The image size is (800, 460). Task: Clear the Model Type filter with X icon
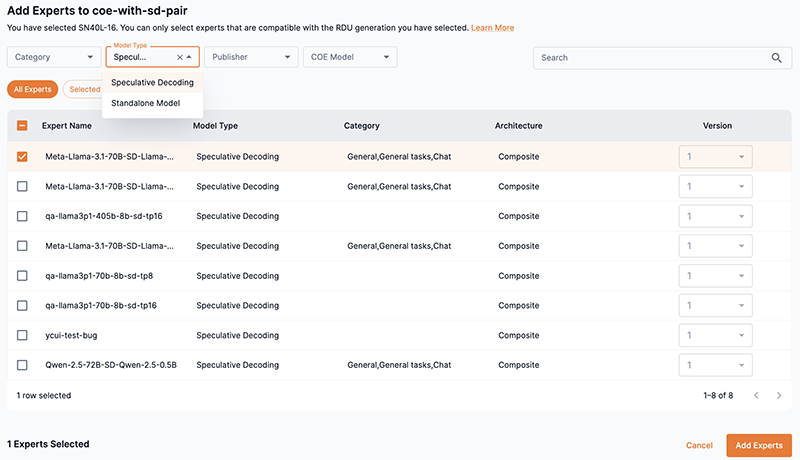click(178, 58)
